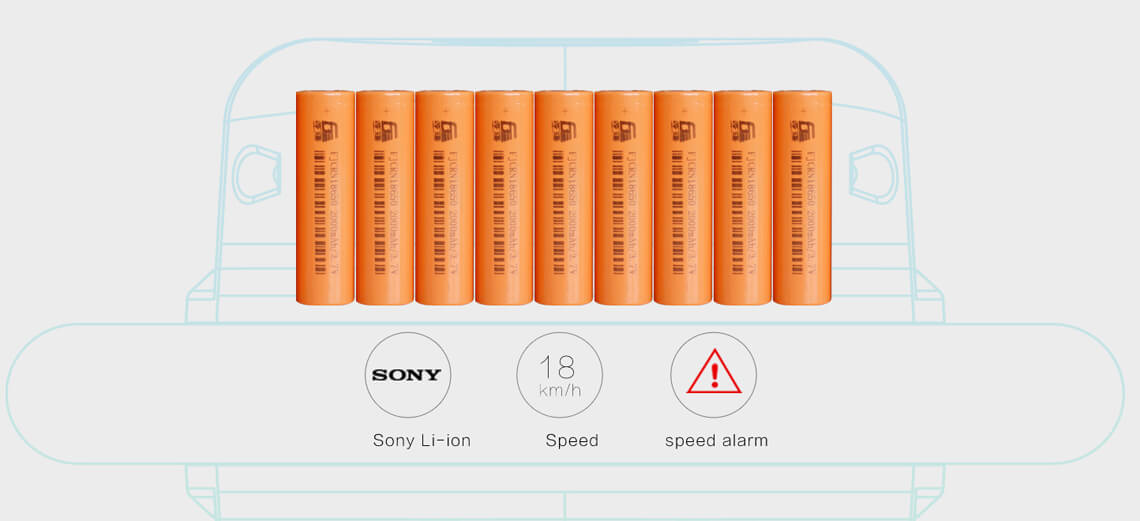Click the left rounded end of board outline
Viewport: 1140px width, 521px height.
coord(44,394)
